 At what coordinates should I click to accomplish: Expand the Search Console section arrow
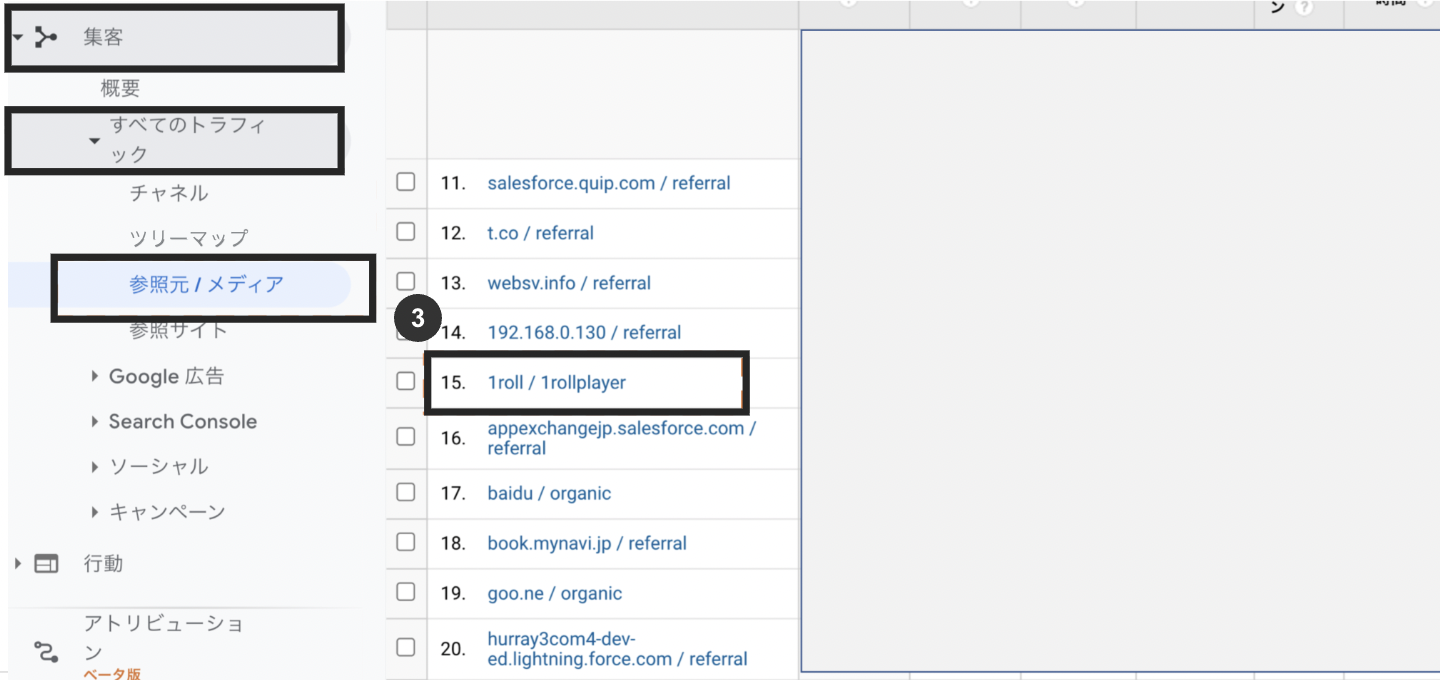95,422
